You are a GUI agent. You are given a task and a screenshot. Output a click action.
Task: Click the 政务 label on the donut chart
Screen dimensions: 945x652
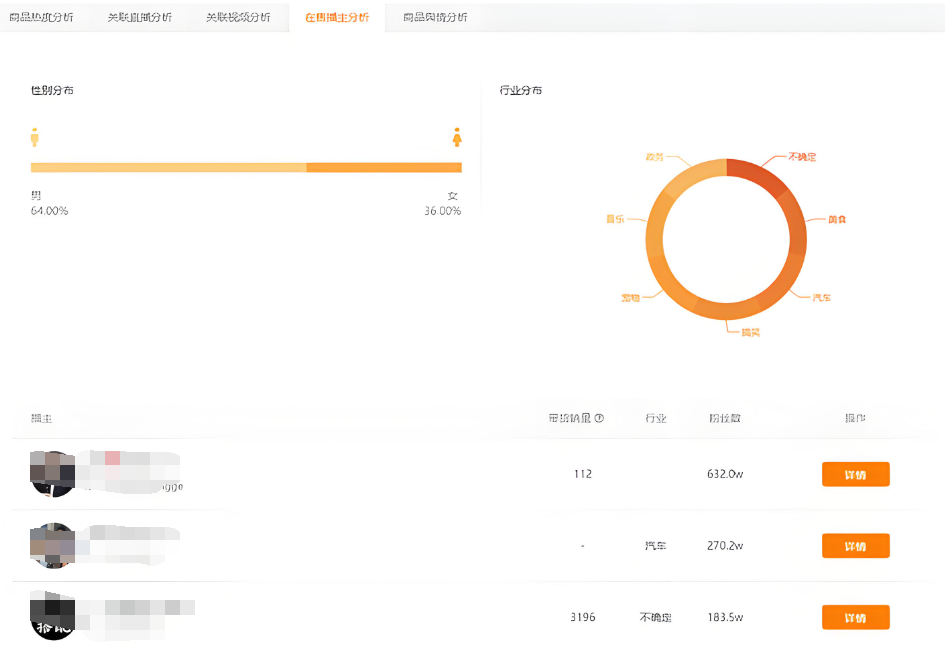pyautogui.click(x=654, y=157)
